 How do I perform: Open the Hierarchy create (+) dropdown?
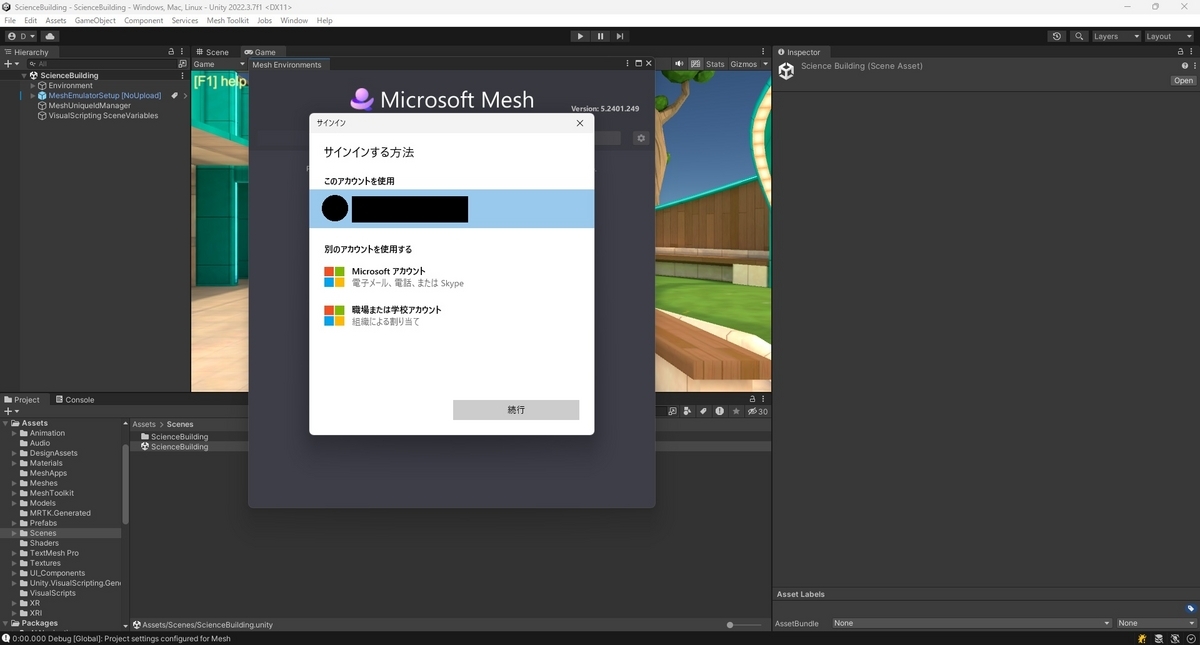tap(11, 63)
